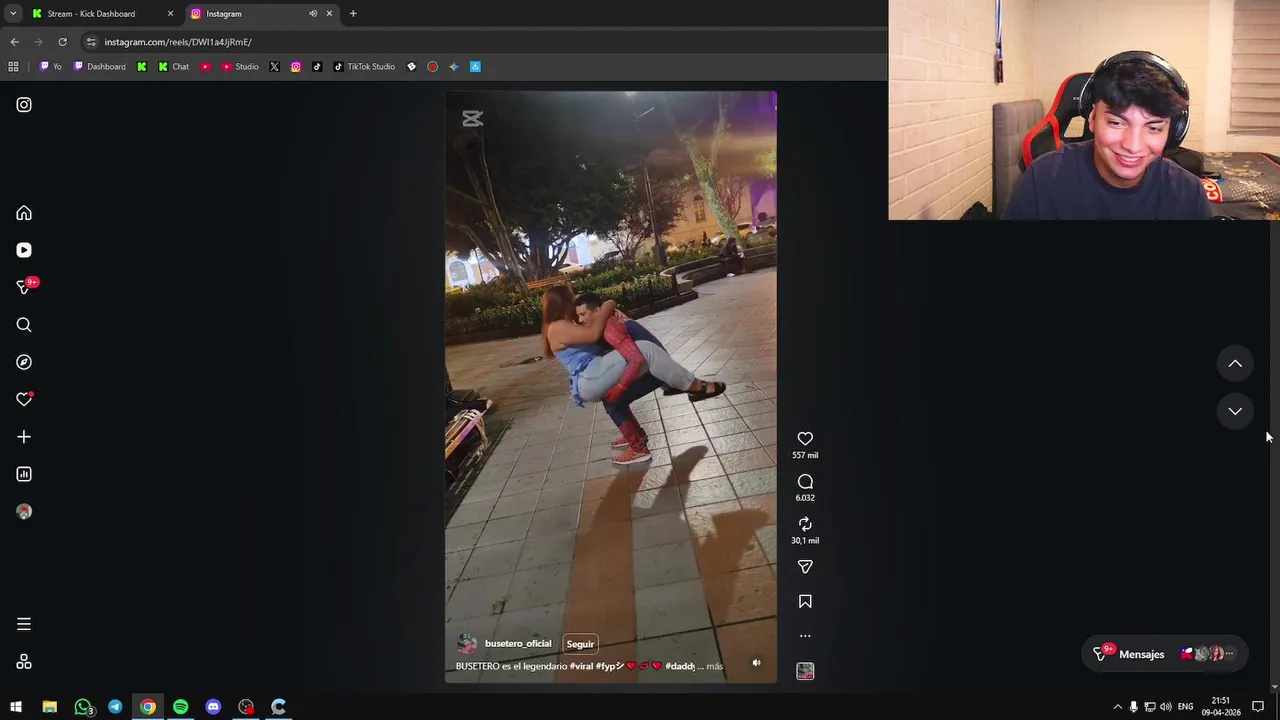Open Telegram from the taskbar
Screen dimensions: 1280x720
115,707
